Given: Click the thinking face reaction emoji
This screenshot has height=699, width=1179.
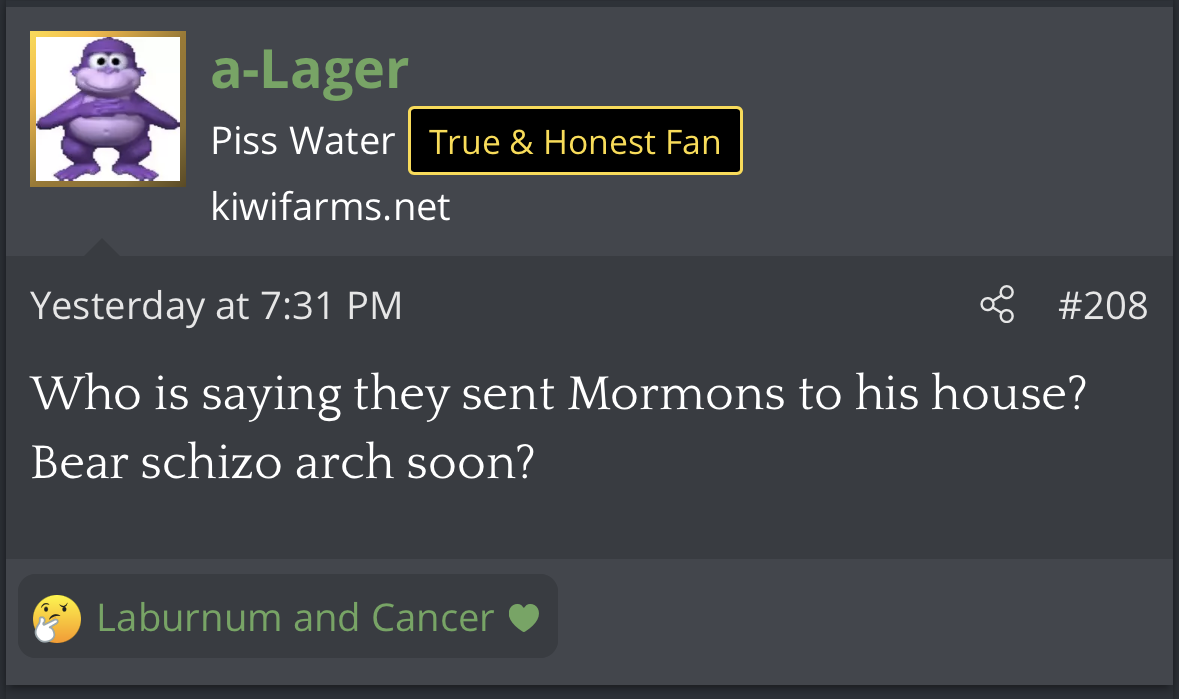Looking at the screenshot, I should 56,619.
